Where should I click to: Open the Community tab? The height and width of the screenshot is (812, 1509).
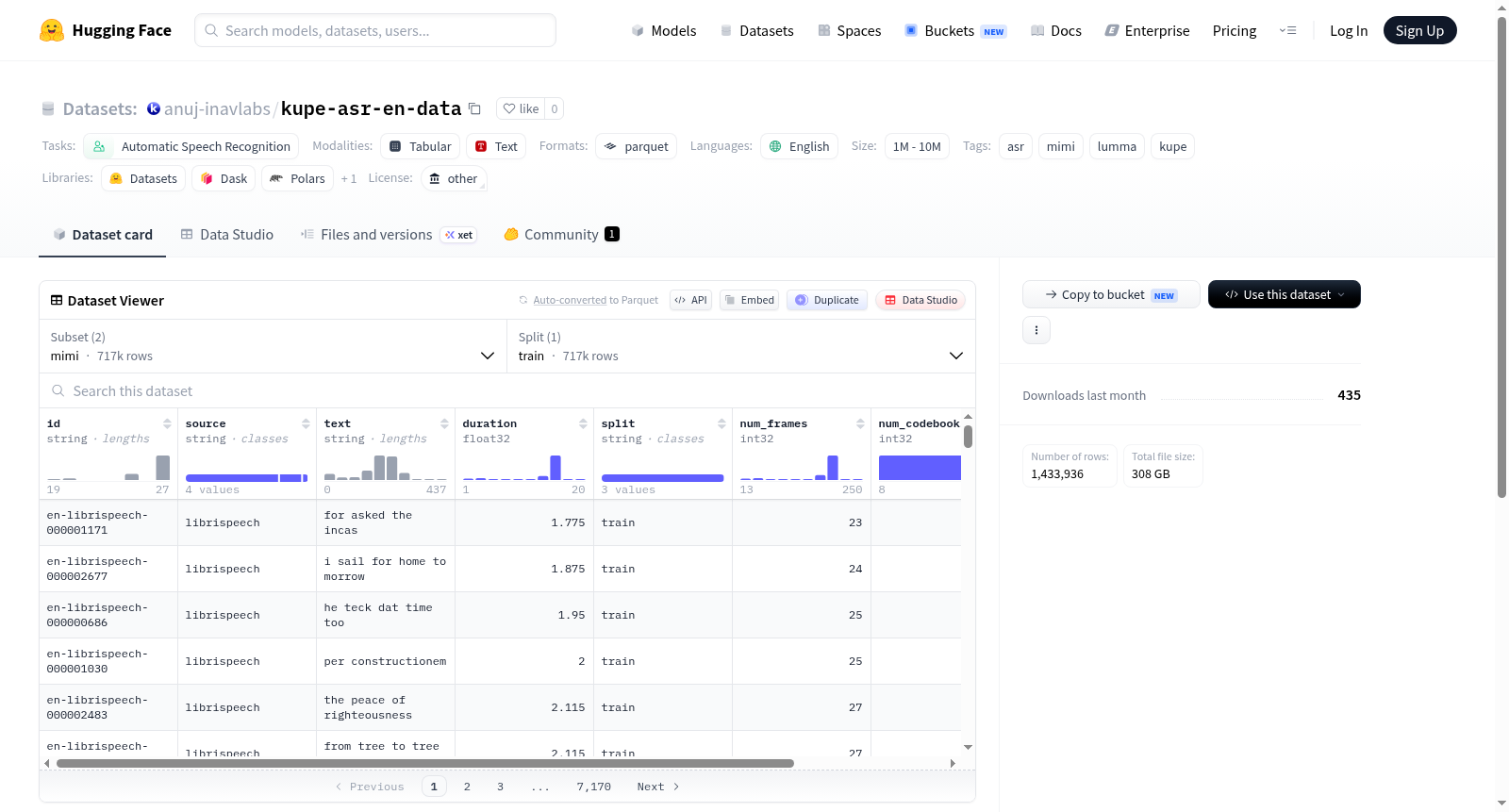(x=562, y=234)
